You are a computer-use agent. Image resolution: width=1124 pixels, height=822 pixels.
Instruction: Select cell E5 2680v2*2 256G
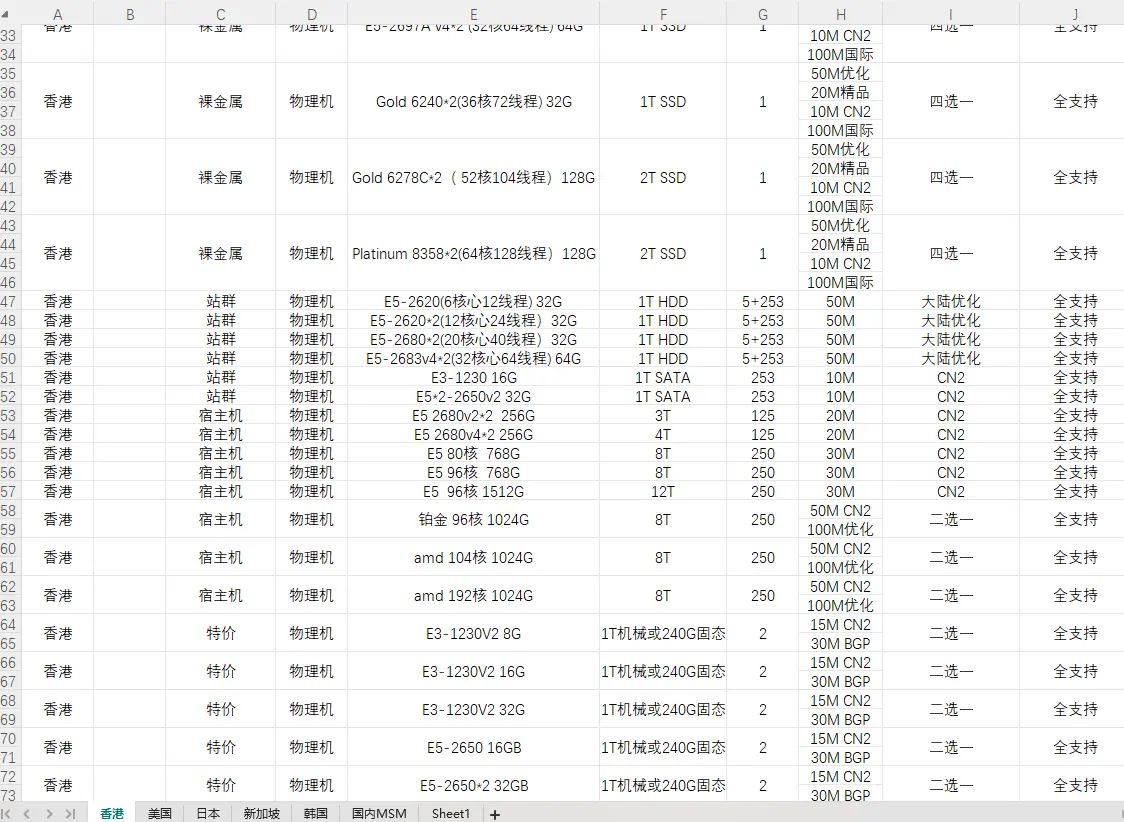click(x=474, y=416)
